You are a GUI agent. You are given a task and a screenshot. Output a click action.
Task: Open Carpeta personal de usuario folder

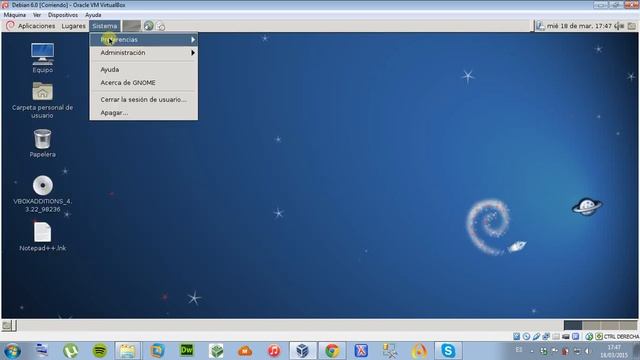42,91
